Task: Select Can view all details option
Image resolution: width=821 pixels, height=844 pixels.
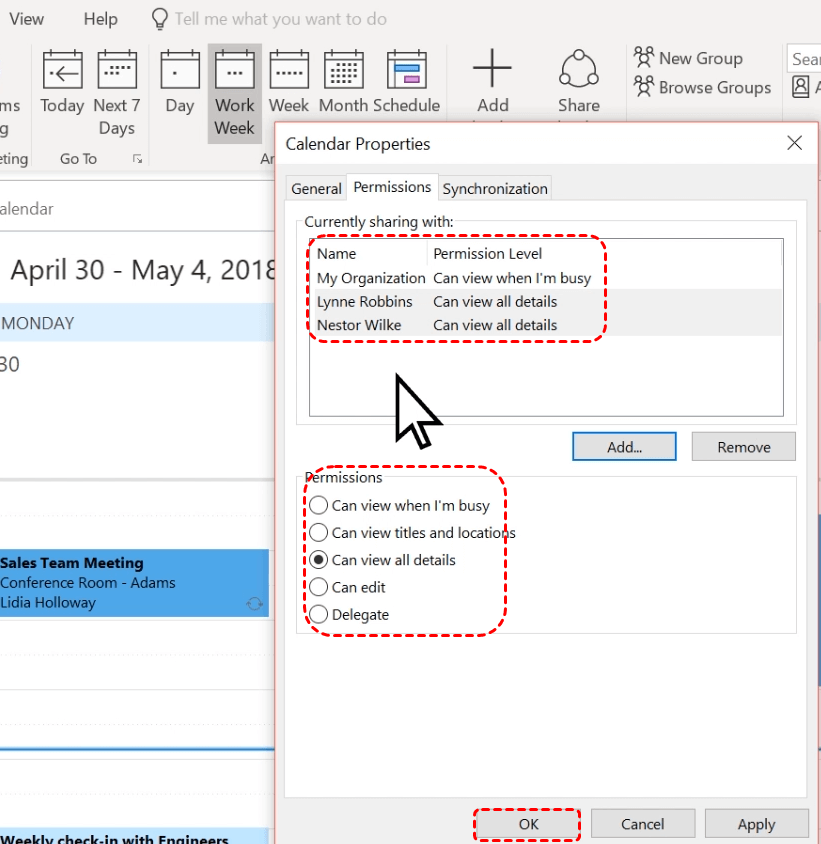Action: click(382, 560)
